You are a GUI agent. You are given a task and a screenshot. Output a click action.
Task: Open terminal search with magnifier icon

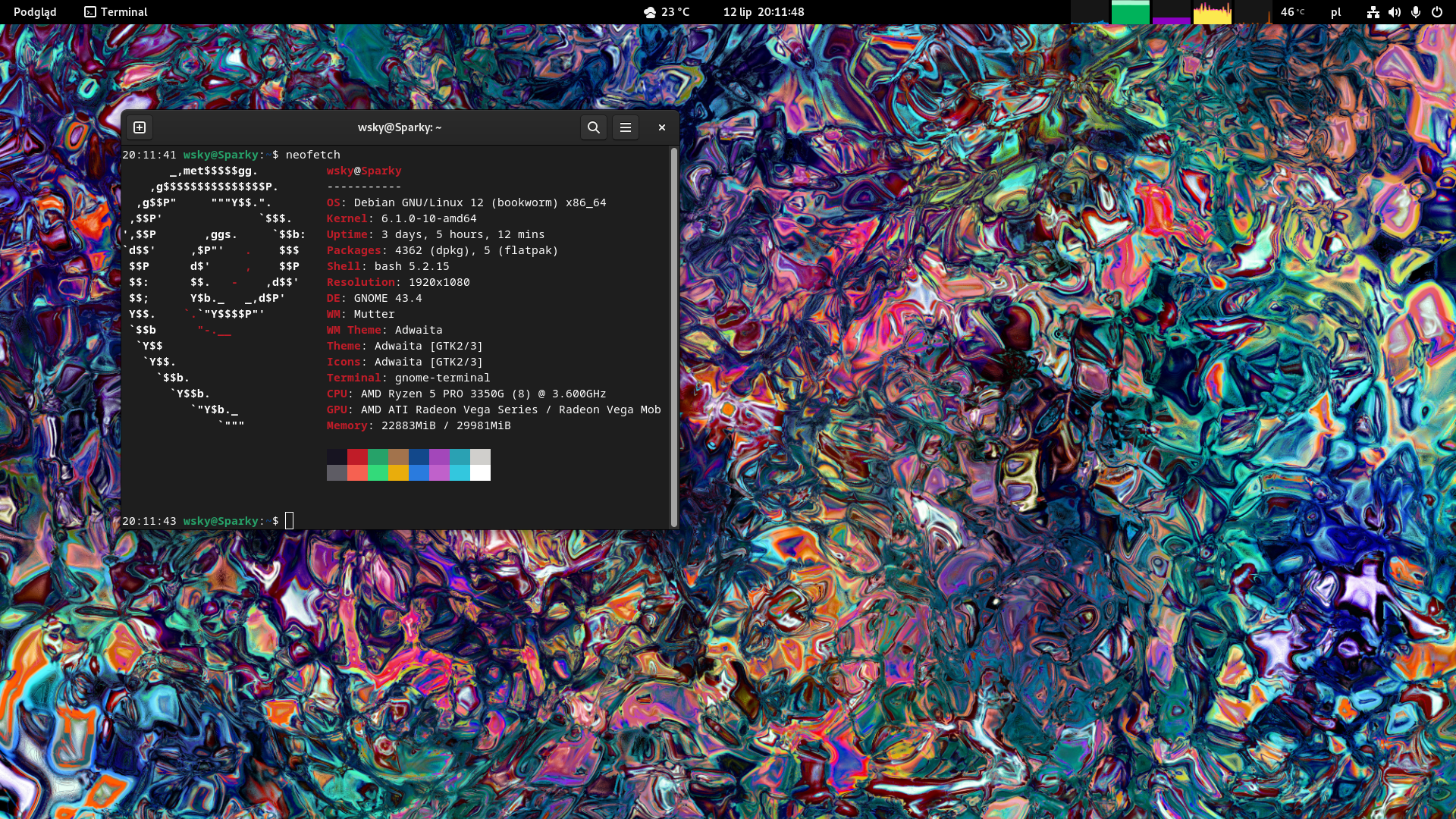[x=594, y=127]
